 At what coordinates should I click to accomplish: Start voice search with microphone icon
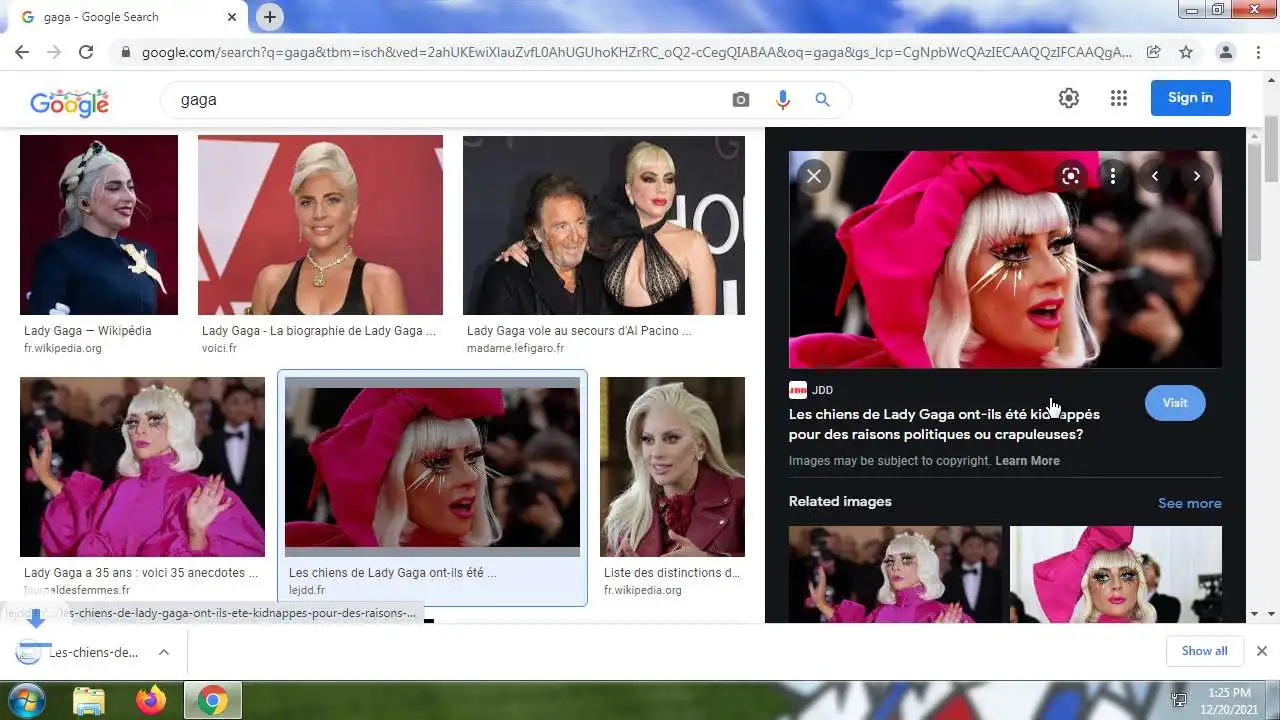[x=782, y=100]
